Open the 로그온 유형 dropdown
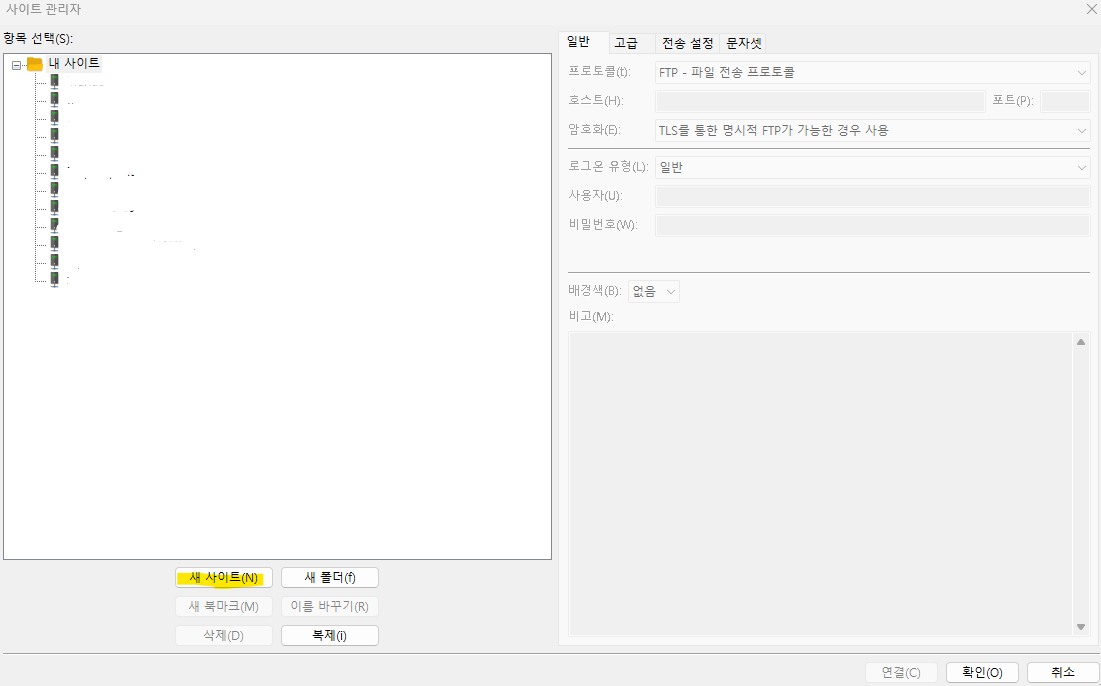This screenshot has height=686, width=1101. (x=1081, y=166)
